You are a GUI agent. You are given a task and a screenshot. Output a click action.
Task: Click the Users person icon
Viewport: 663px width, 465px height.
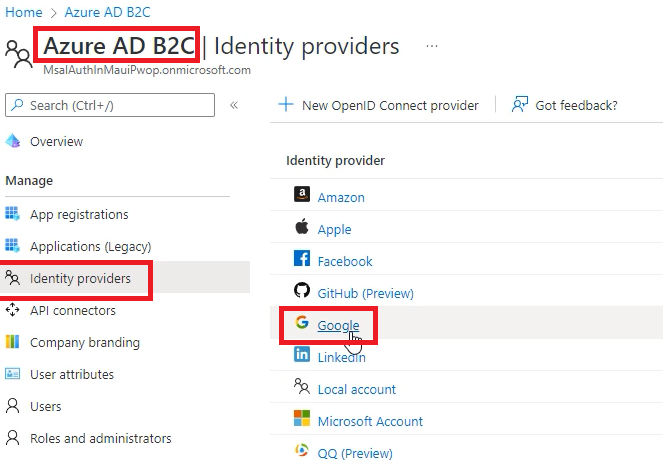13,405
